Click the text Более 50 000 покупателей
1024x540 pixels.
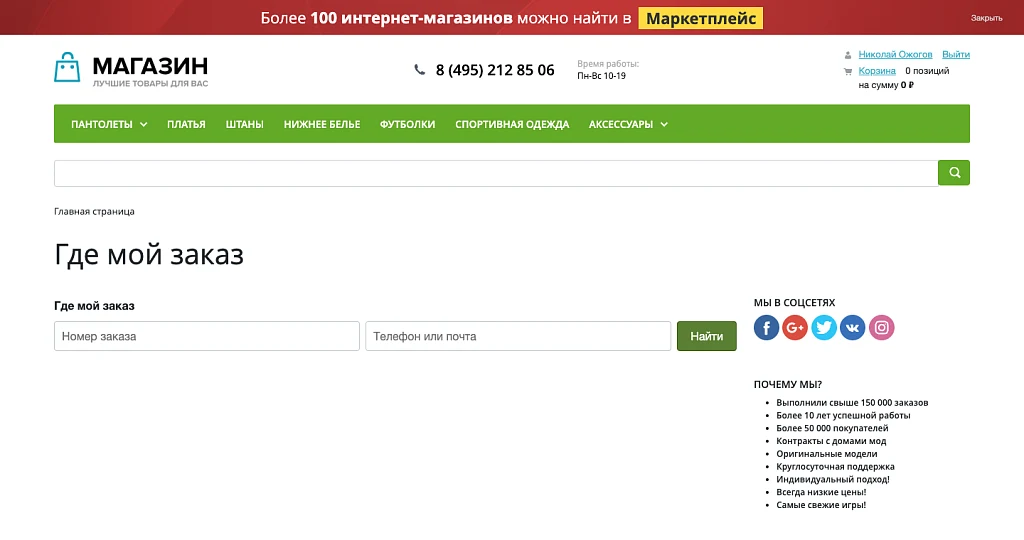832,428
